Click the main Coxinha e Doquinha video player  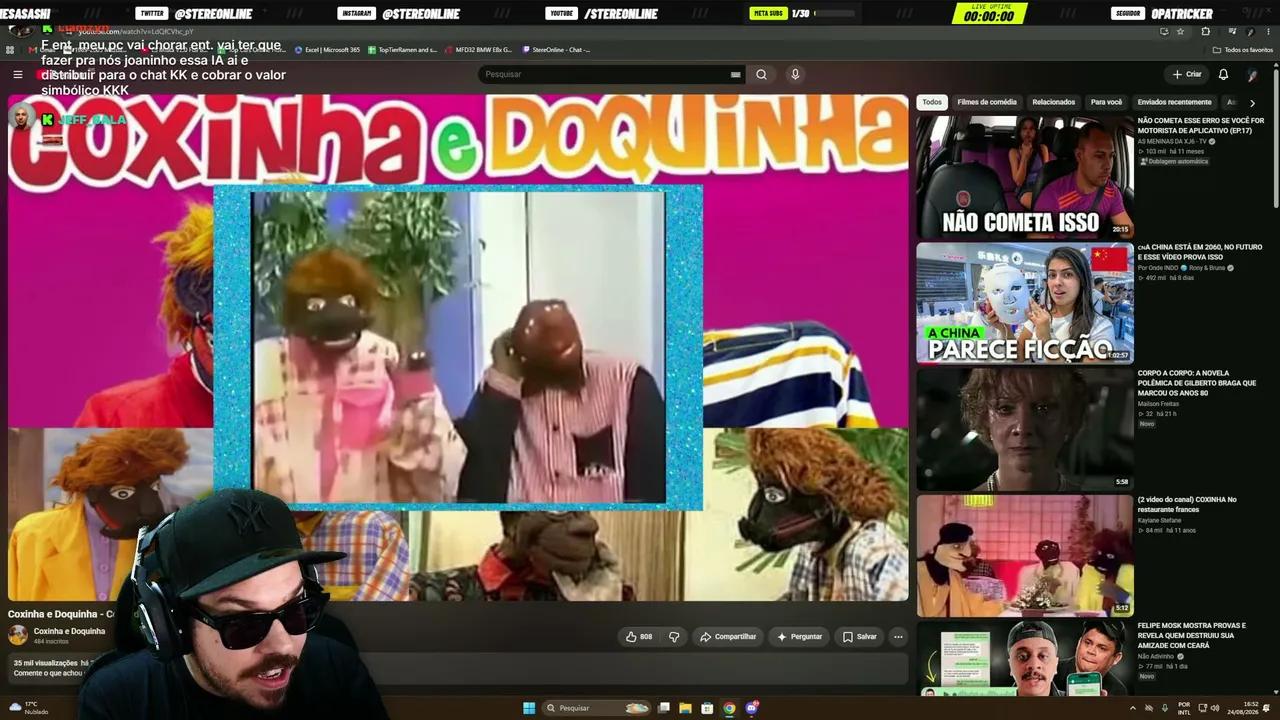pos(458,347)
